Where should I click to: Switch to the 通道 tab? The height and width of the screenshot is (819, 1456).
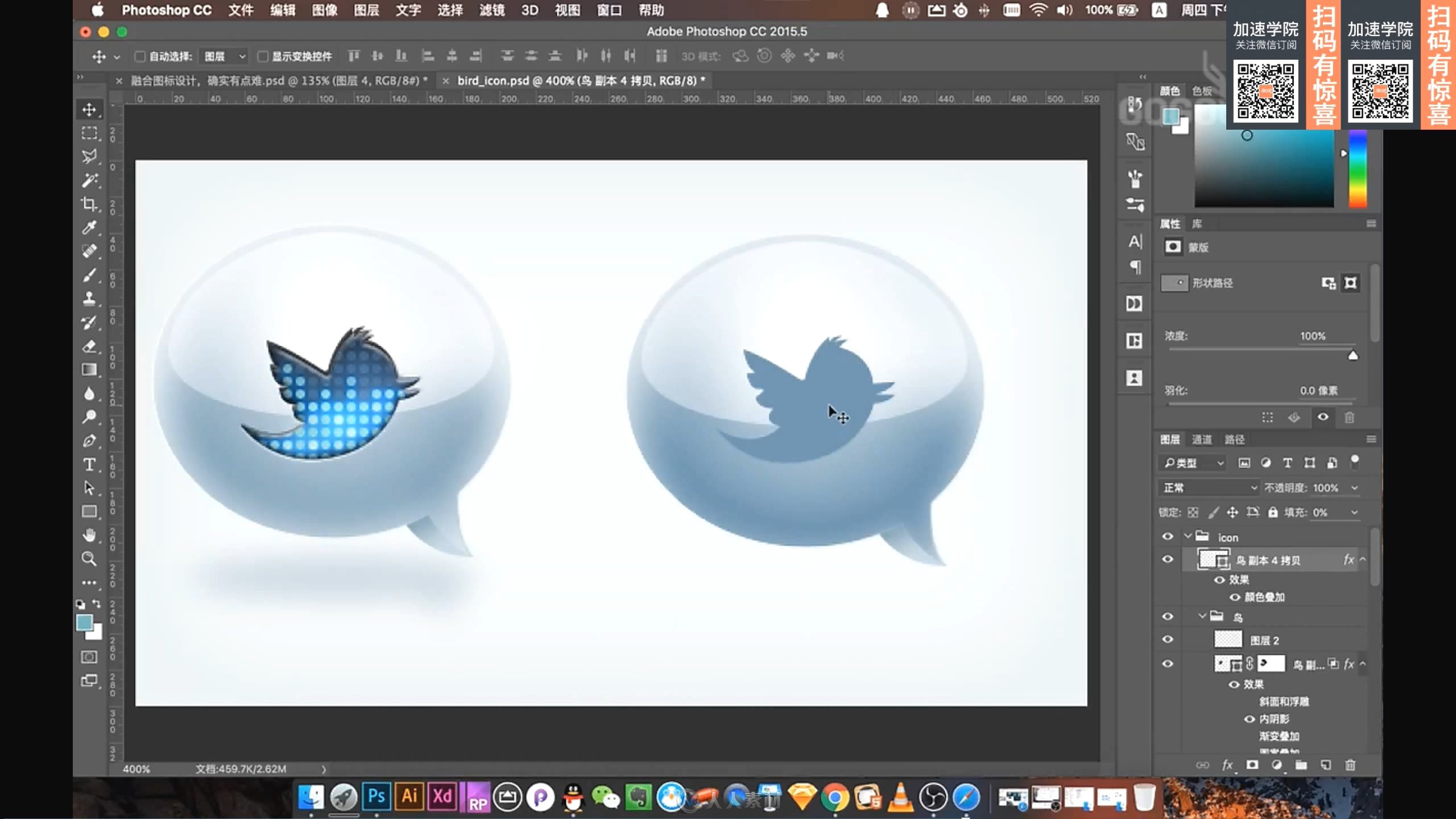coord(1201,439)
